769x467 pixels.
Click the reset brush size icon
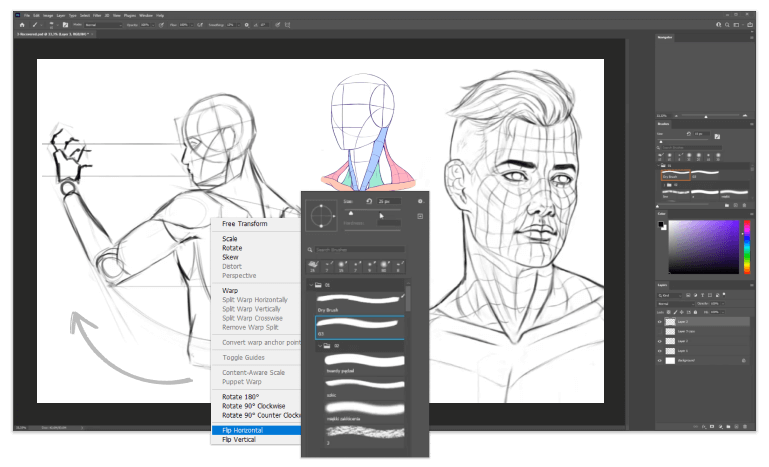coord(369,200)
